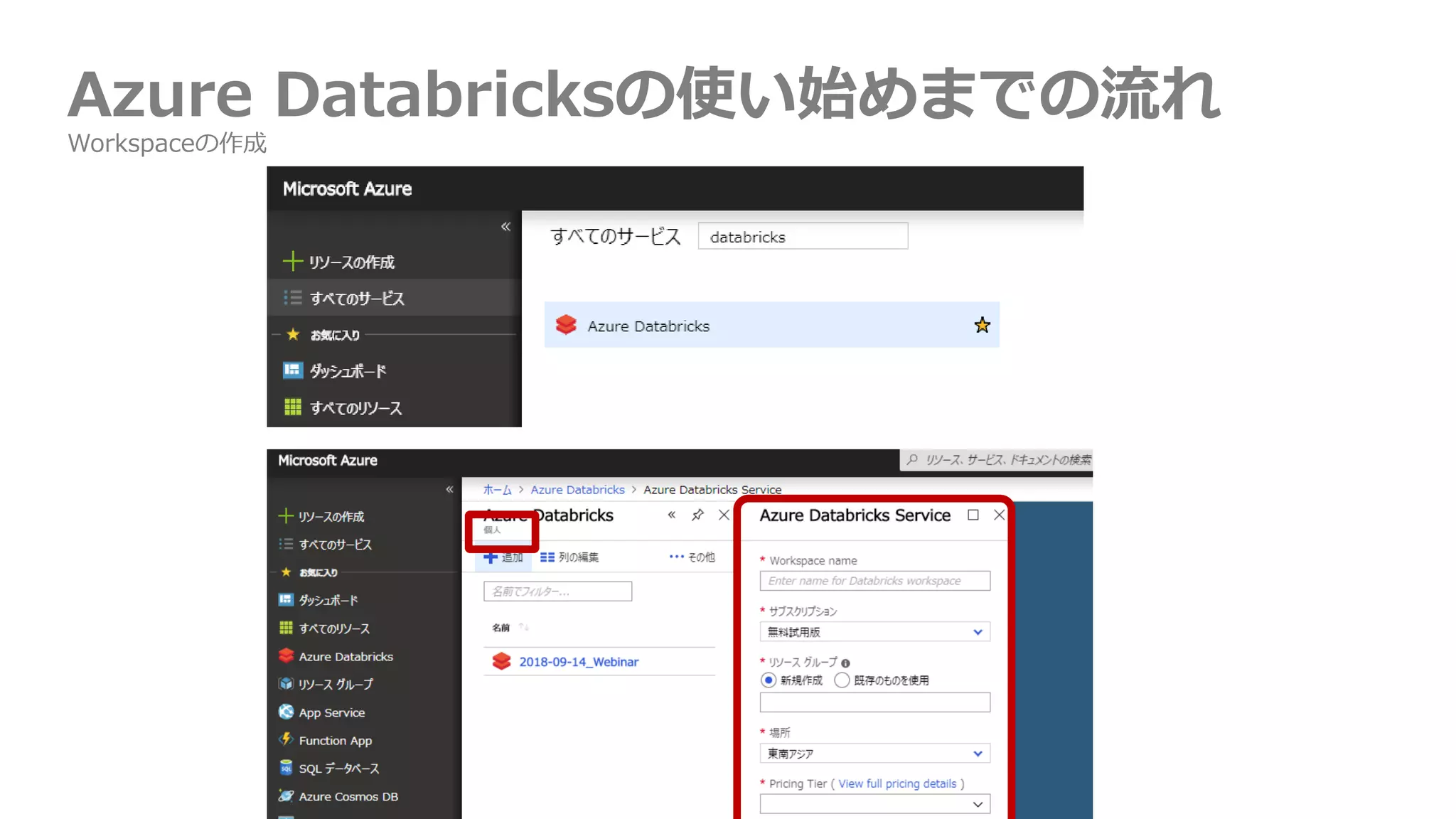This screenshot has width=1456, height=819.
Task: Select the Azure Databricks service result
Action: [771, 325]
